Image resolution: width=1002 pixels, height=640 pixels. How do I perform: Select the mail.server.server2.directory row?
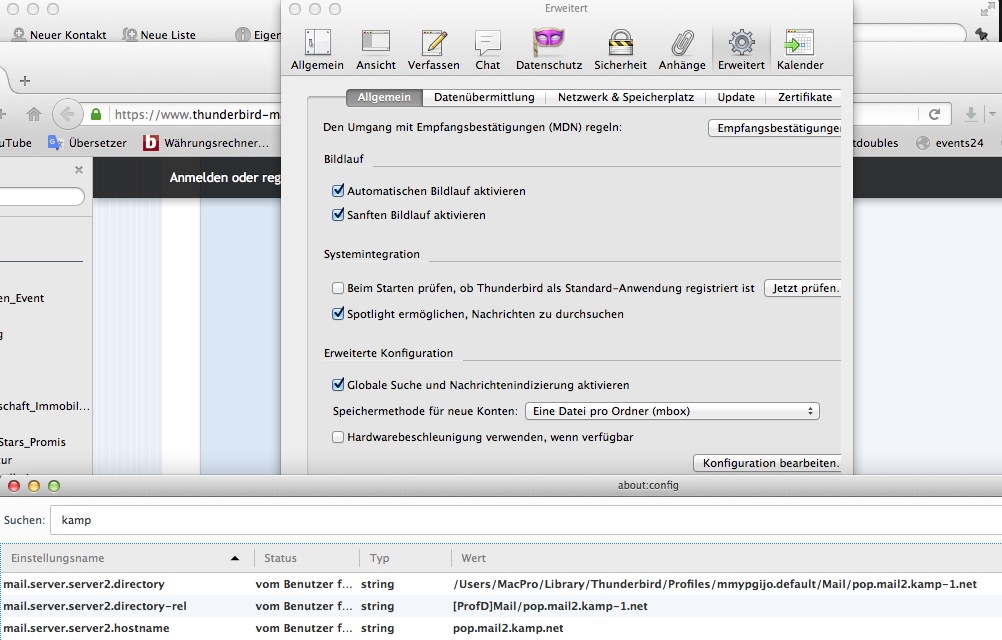(501, 584)
